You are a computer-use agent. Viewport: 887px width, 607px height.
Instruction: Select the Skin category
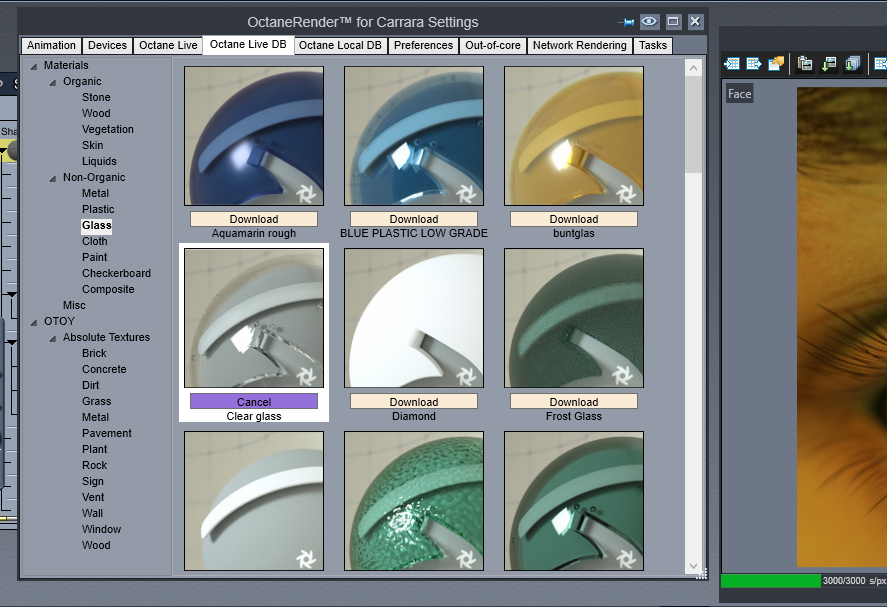click(92, 145)
